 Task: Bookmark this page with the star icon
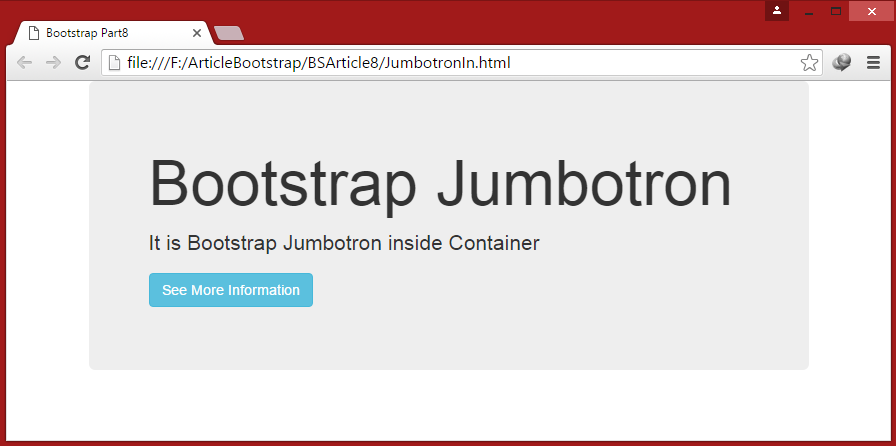tap(809, 63)
